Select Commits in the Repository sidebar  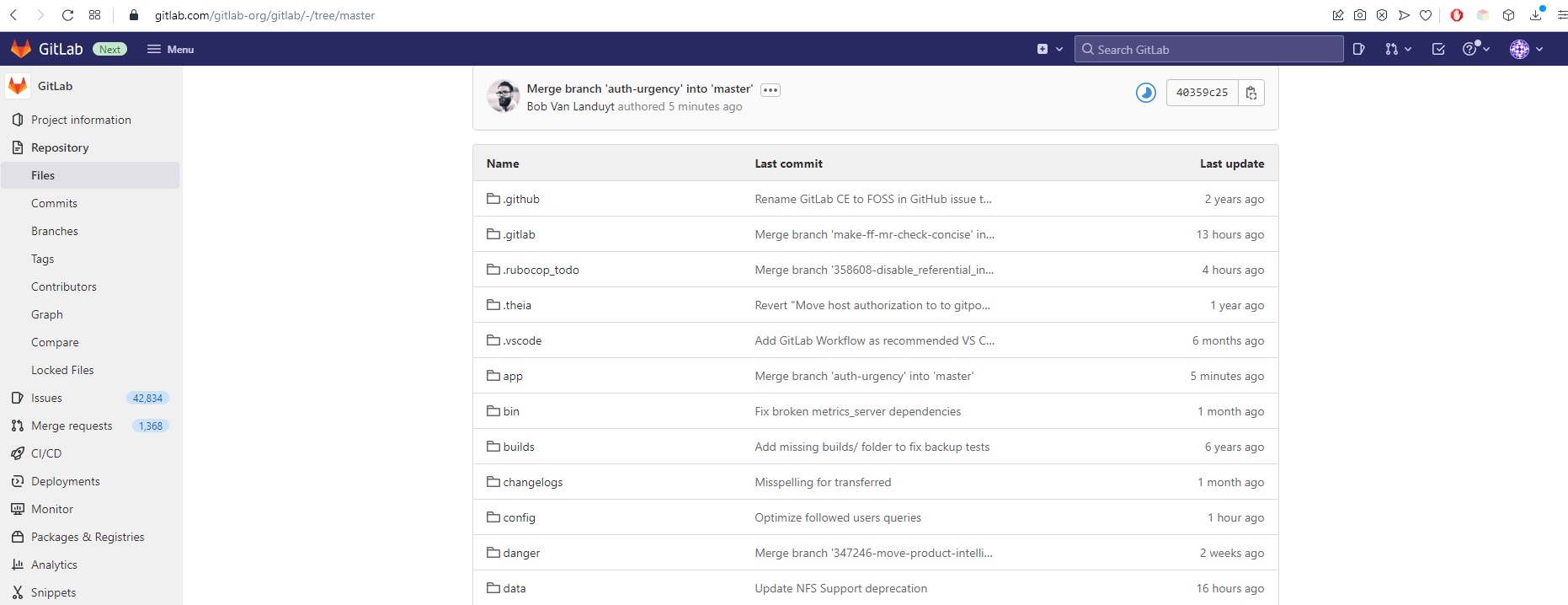tap(54, 203)
